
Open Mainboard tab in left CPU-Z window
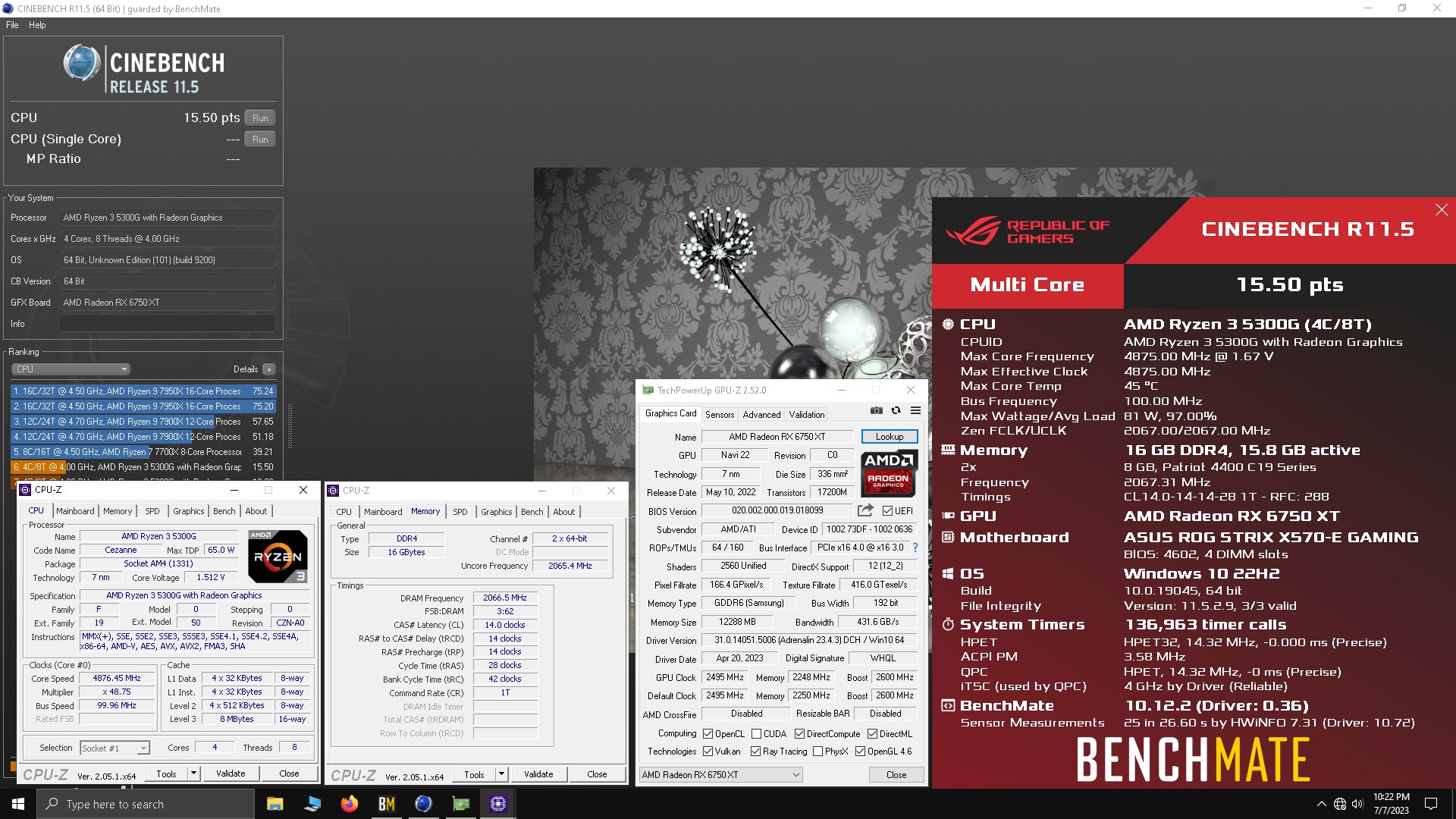pos(75,511)
